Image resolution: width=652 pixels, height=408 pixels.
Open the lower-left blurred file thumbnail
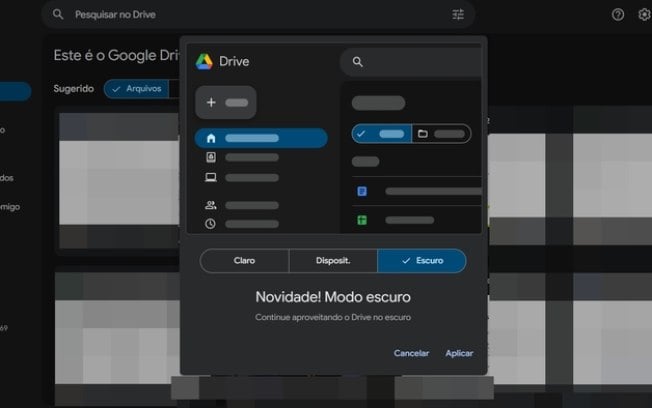[117, 337]
